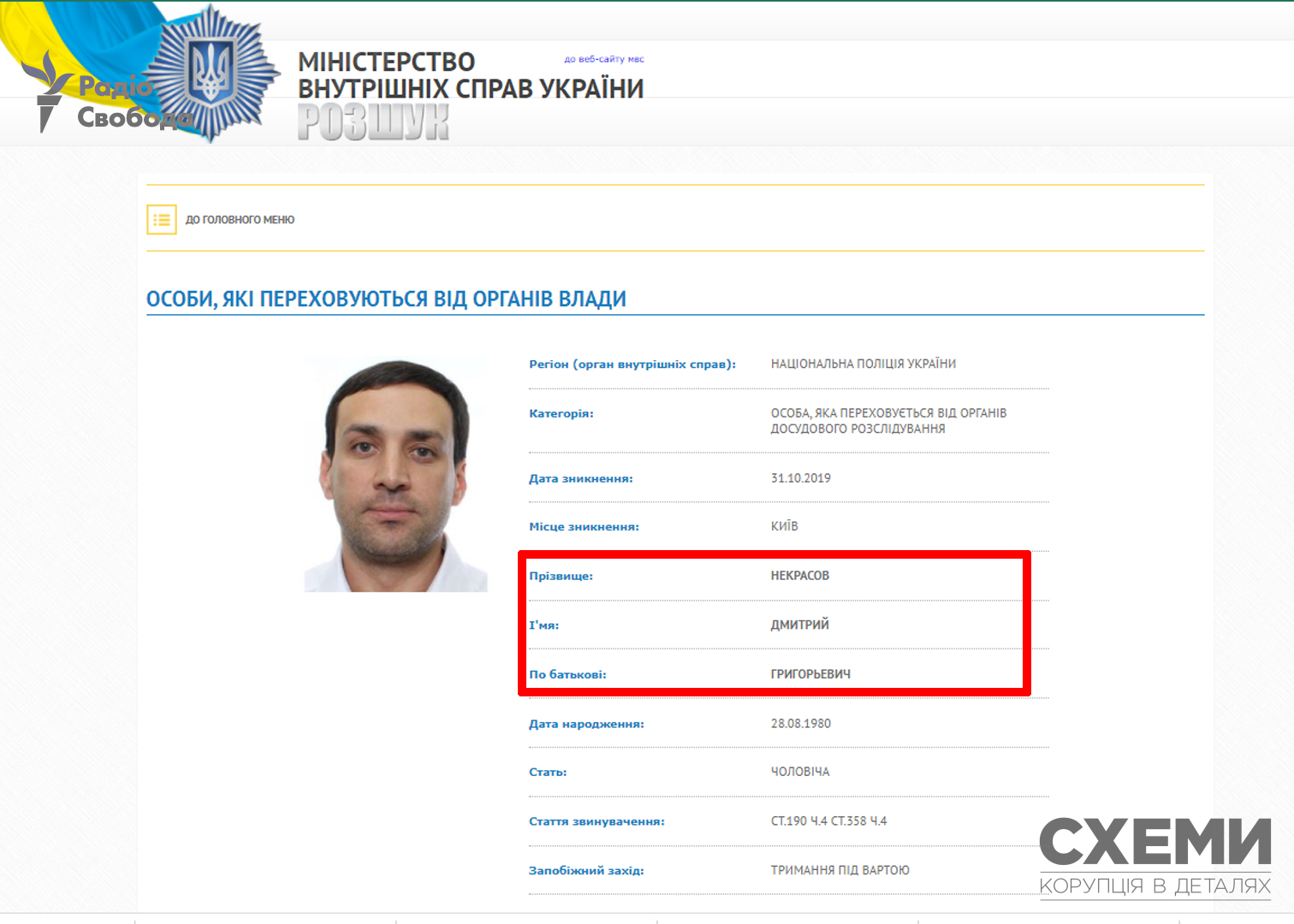The image size is (1294, 924).
Task: Click the charge article 'СТ.190 Ч.4 СТ.358 Ч.4'
Action: pos(828,821)
